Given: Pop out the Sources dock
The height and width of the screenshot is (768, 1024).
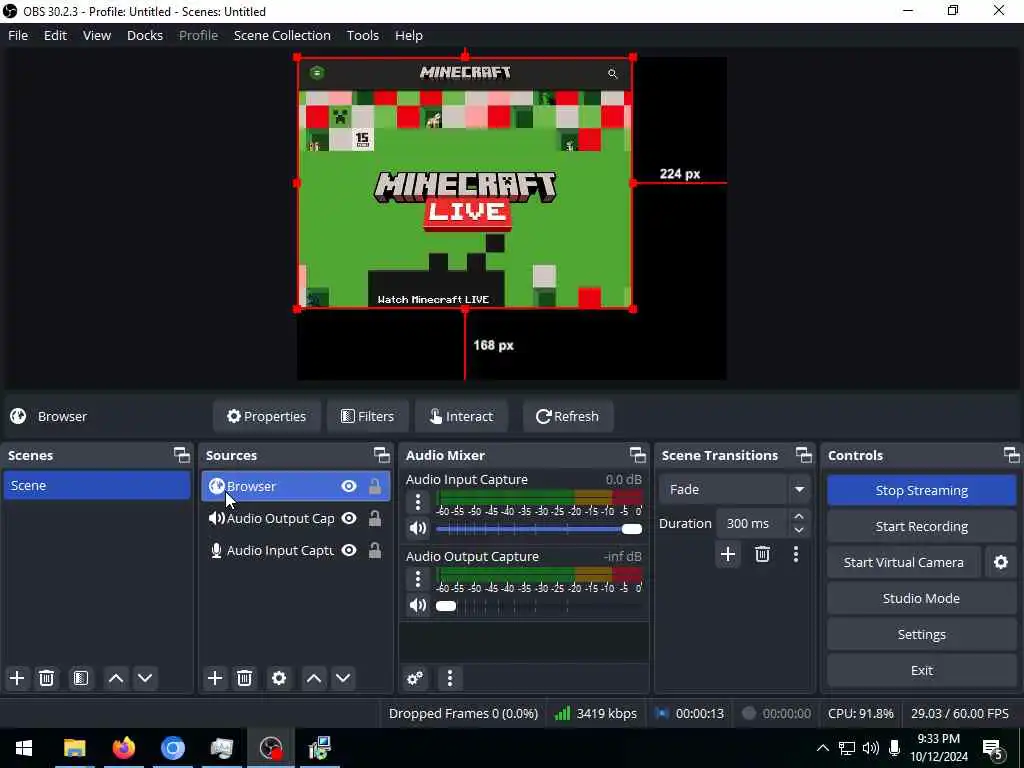Looking at the screenshot, I should pyautogui.click(x=381, y=455).
